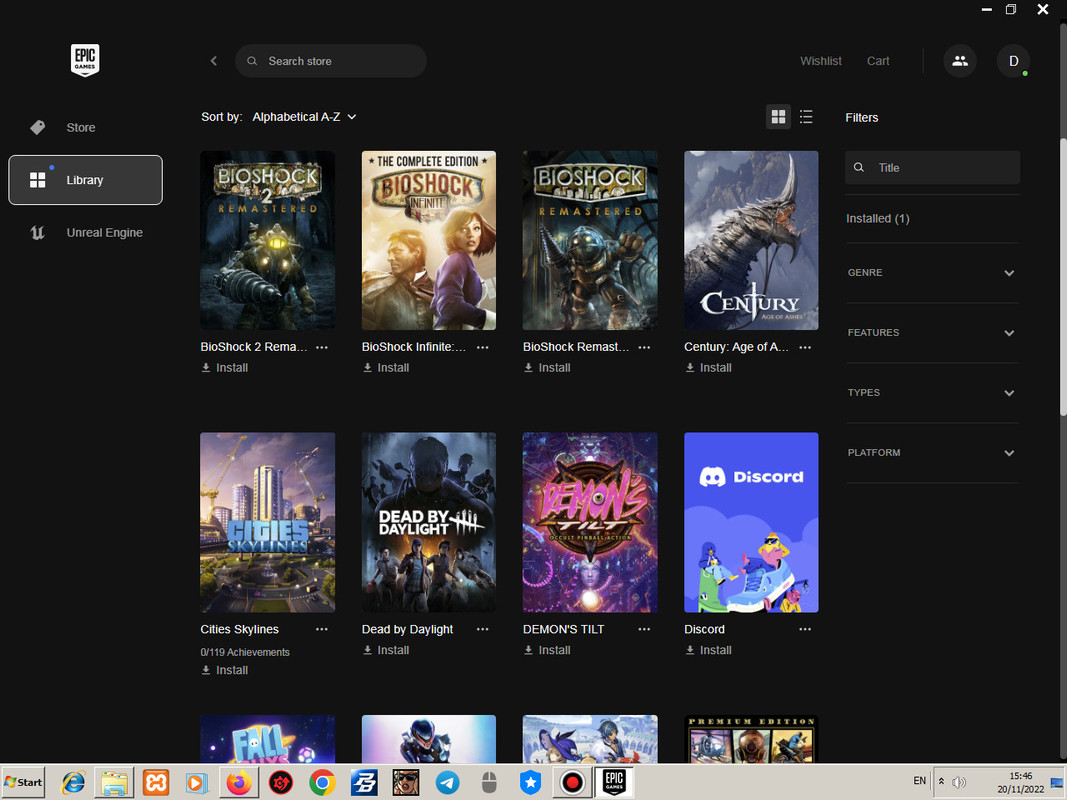The width and height of the screenshot is (1067, 800).
Task: Show hidden system tray icons
Action: 941,782
